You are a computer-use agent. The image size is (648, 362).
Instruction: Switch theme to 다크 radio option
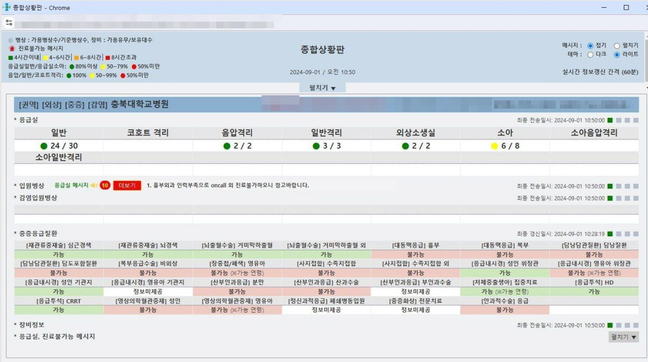pyautogui.click(x=590, y=55)
